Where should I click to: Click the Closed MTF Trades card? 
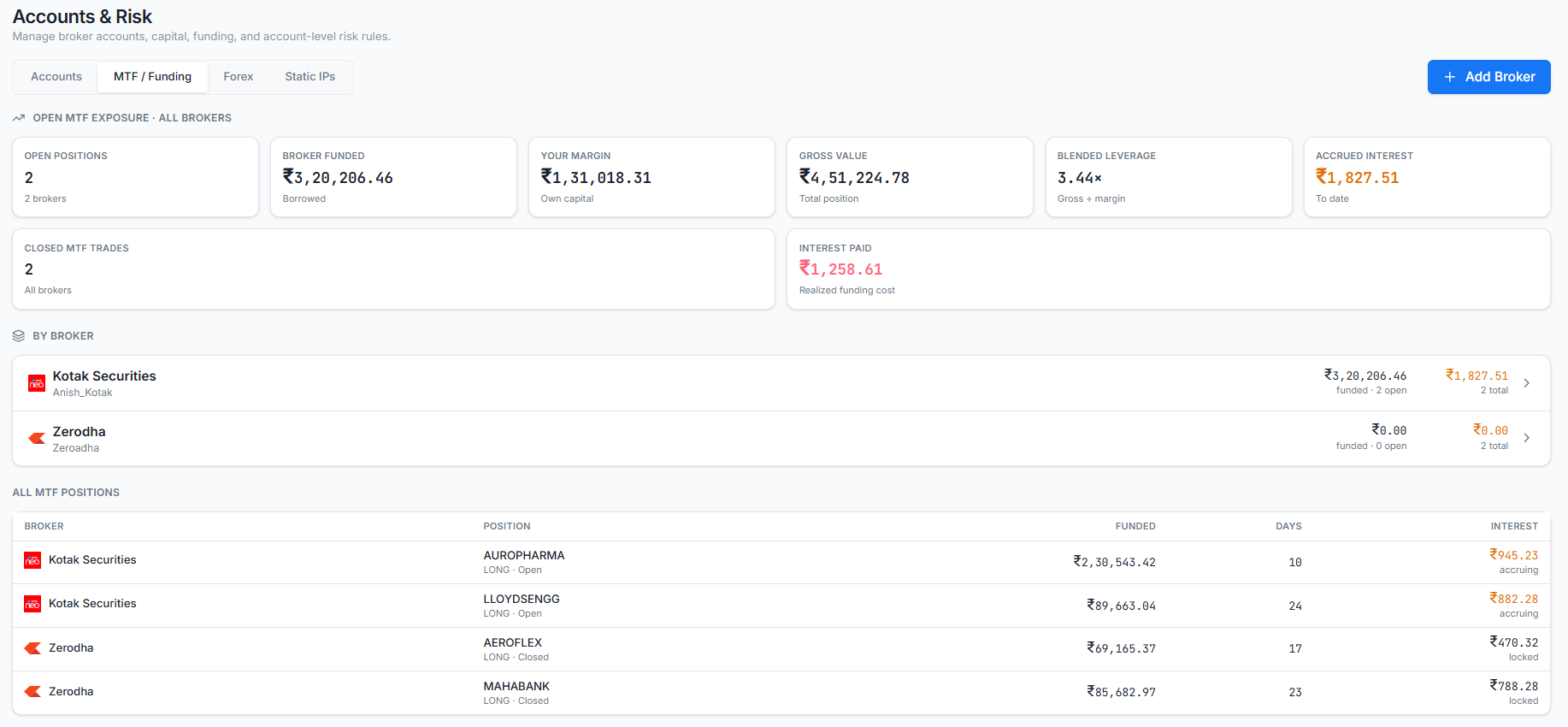(393, 269)
